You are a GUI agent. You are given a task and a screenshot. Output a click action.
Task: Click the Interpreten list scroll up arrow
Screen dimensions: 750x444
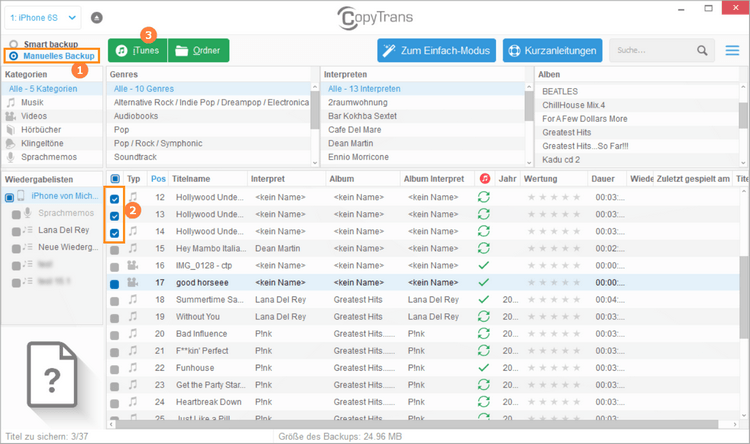pyautogui.click(x=529, y=87)
